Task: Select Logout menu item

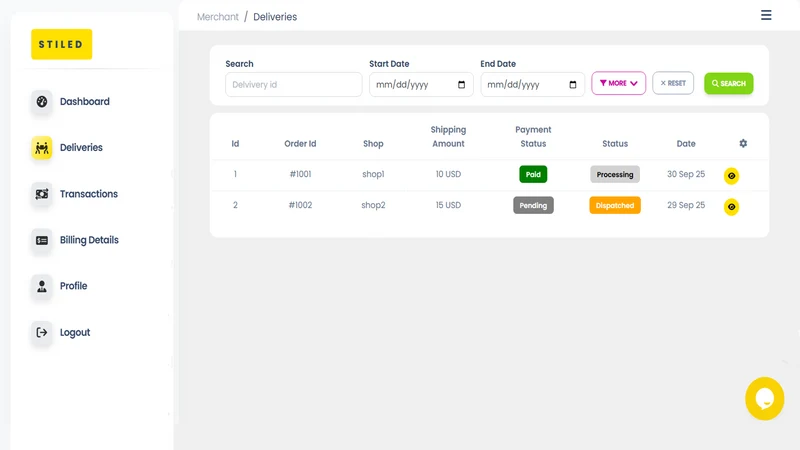Action: pos(75,332)
